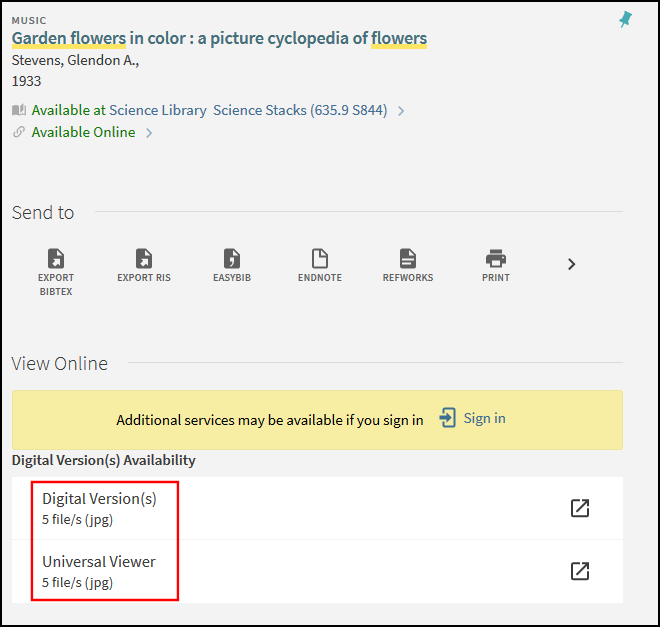Print the record using printer icon

(496, 259)
